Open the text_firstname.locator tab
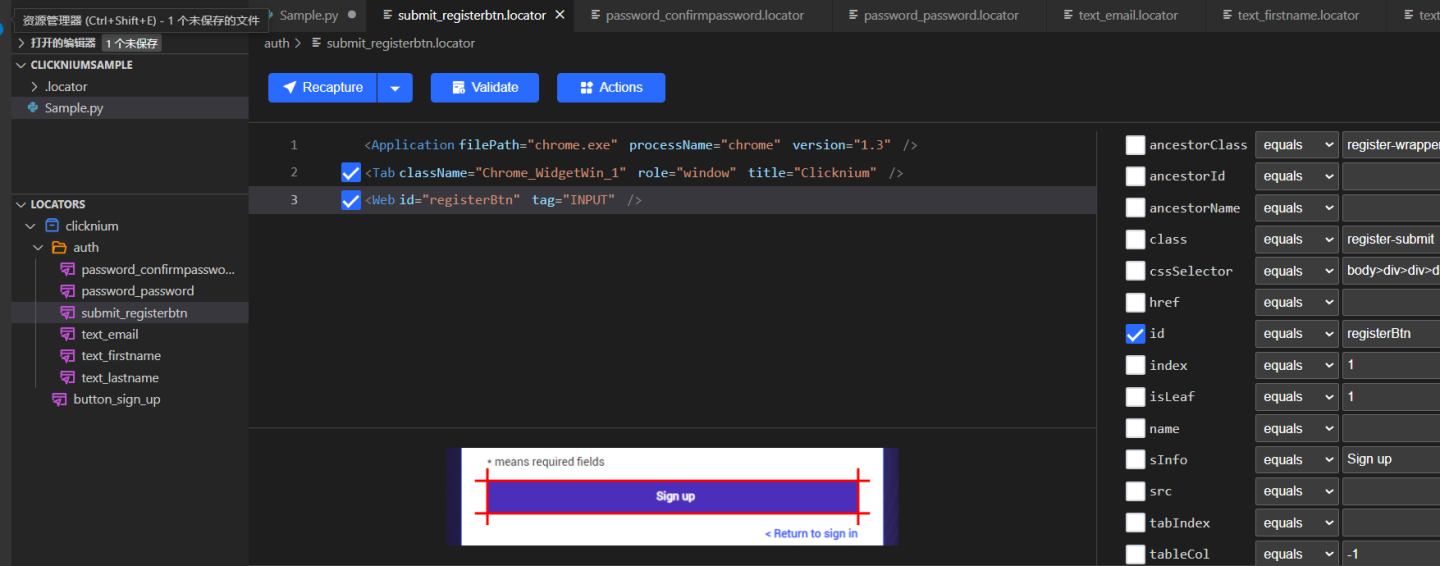The image size is (1440, 566). pos(1297,15)
